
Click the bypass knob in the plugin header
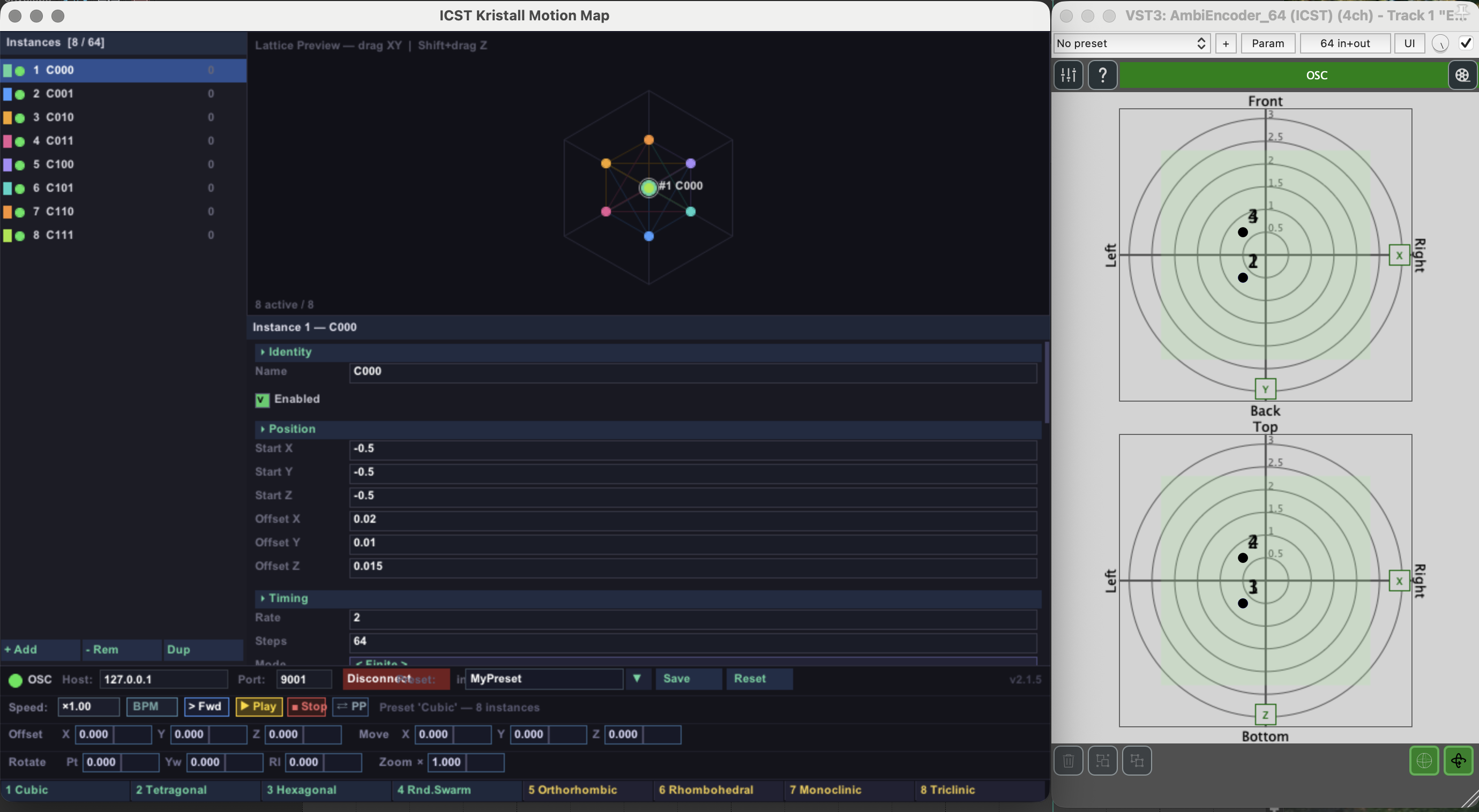1440,43
